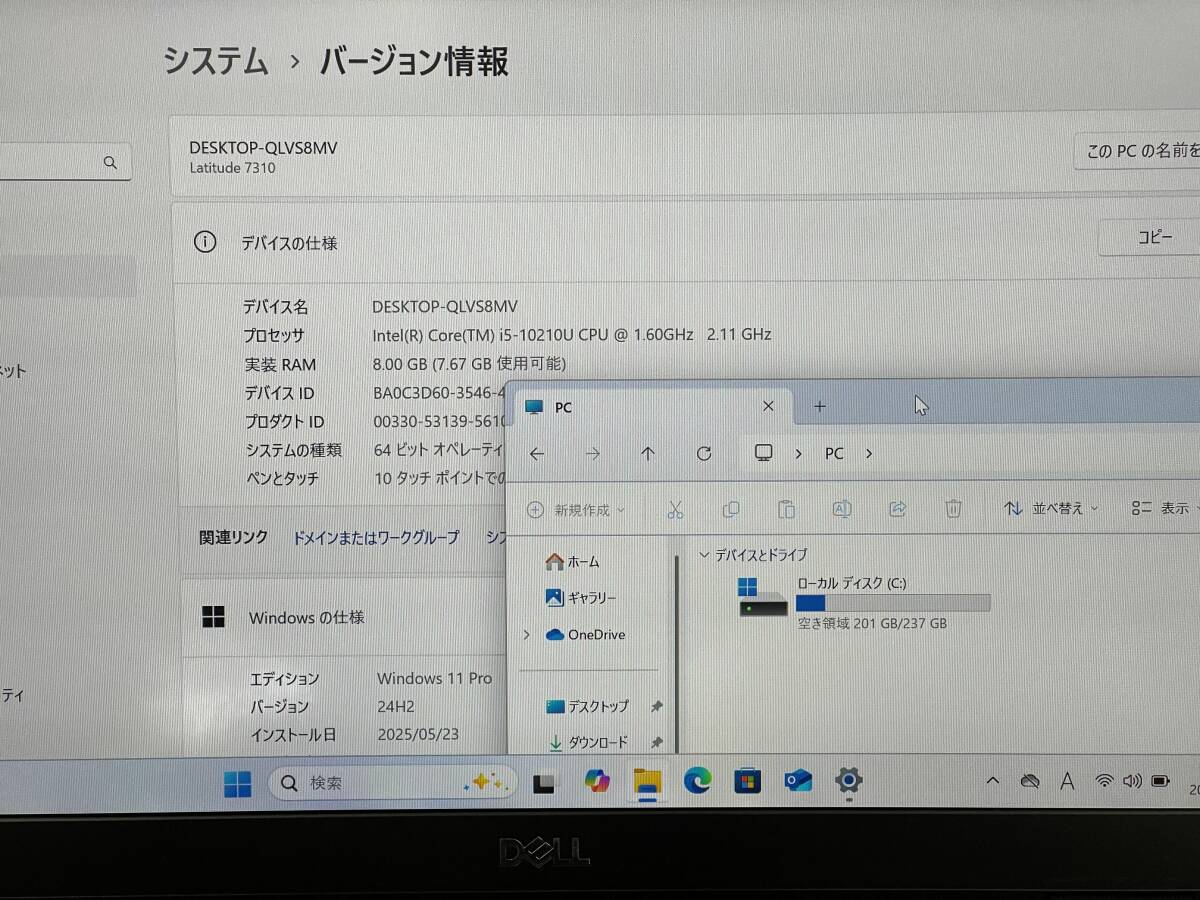This screenshot has height=900, width=1200.
Task: Click the Cut scissors icon
Action: coord(675,509)
